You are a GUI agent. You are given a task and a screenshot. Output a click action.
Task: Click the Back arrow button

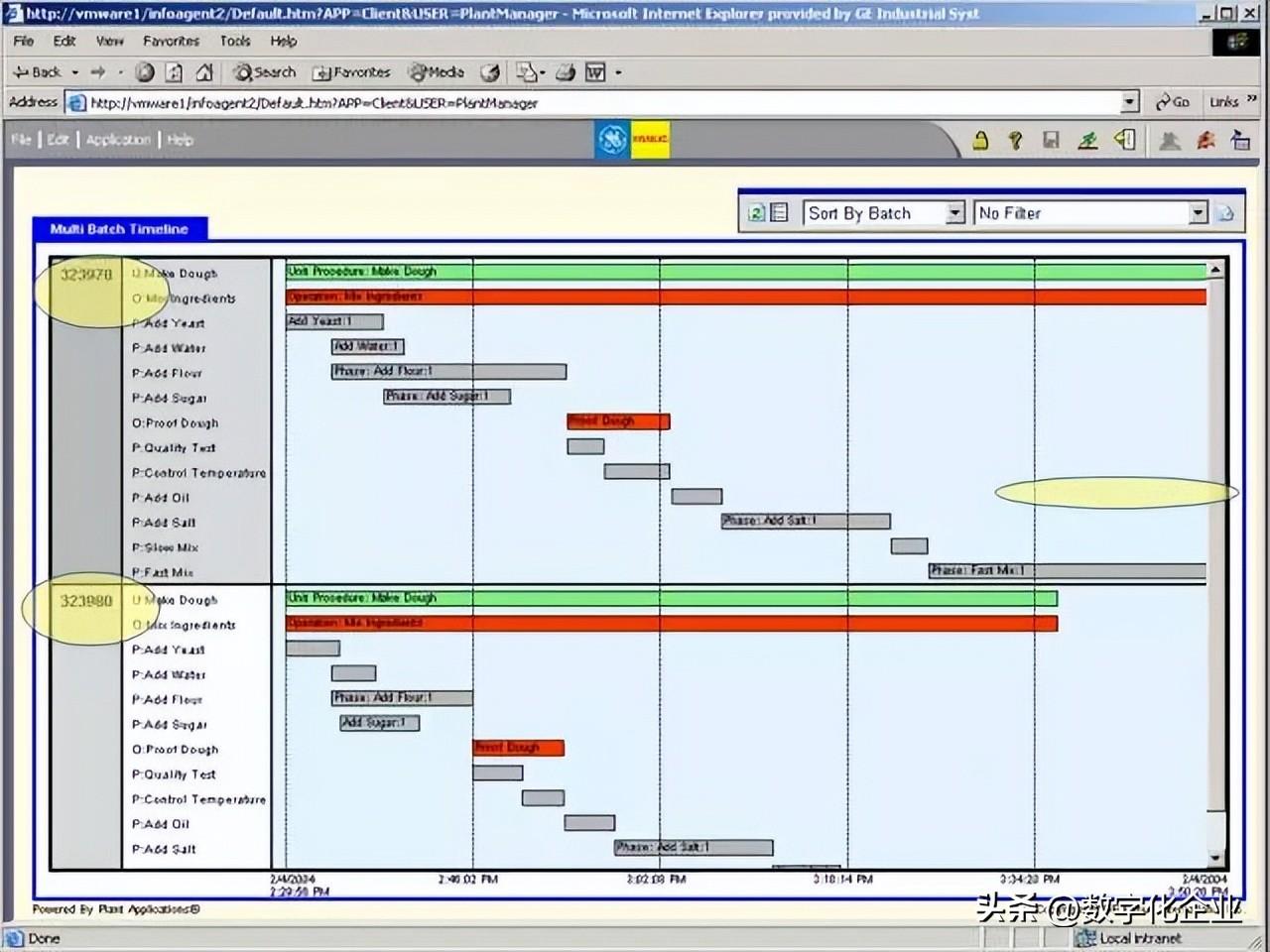[37, 72]
